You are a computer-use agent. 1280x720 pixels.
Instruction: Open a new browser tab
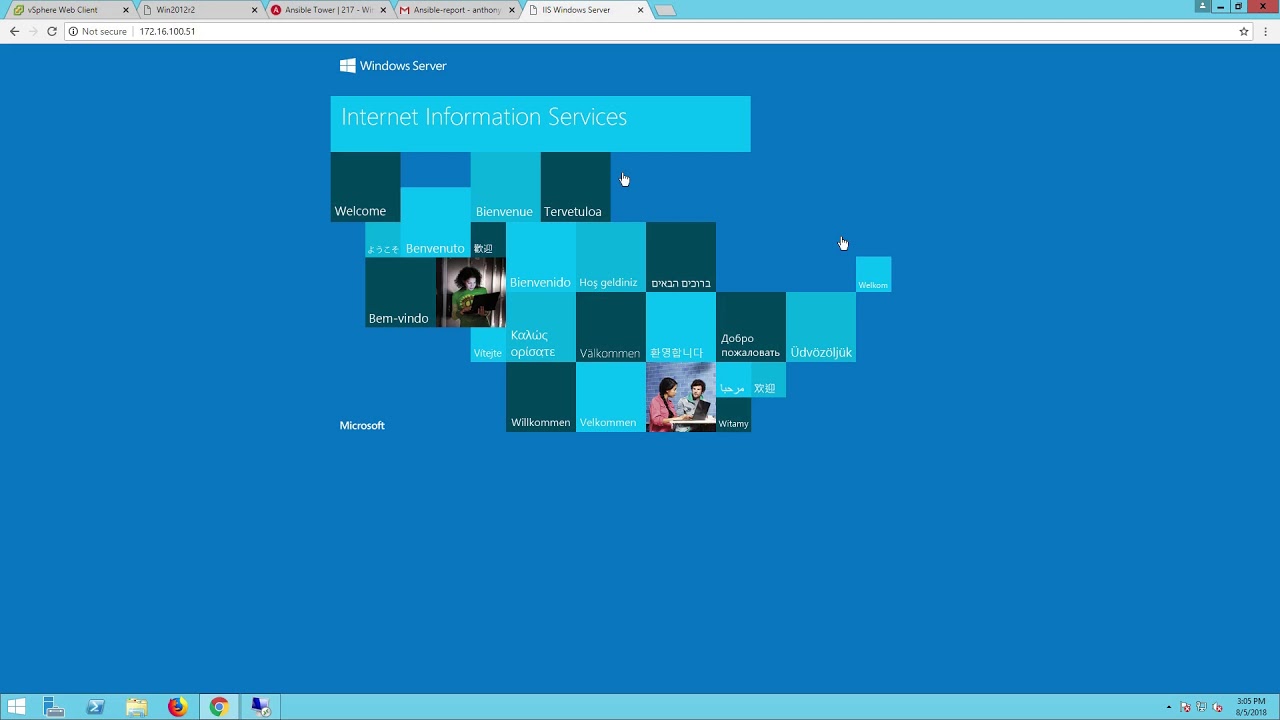[x=665, y=10]
